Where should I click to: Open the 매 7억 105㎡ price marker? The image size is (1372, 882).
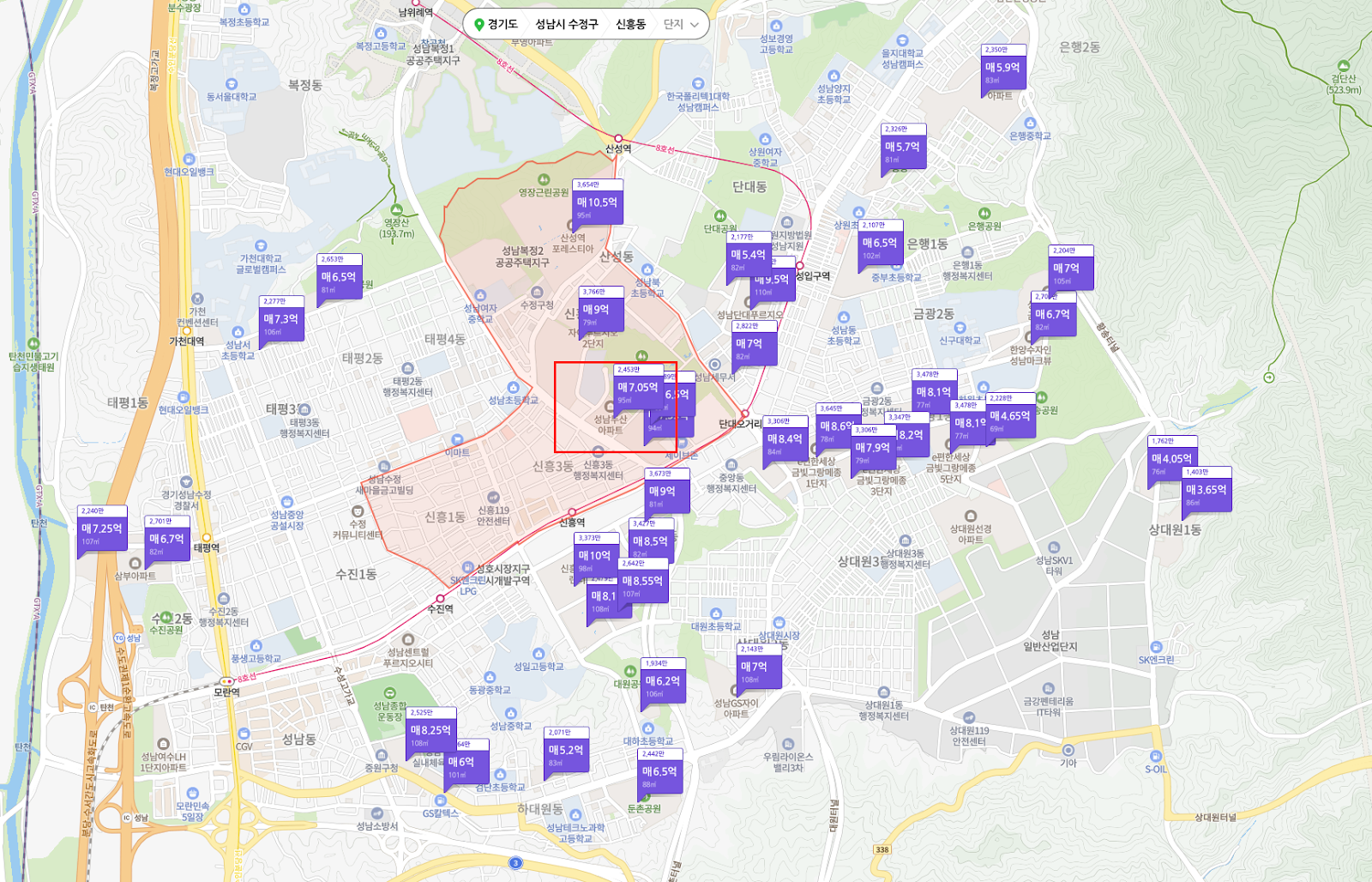[x=1071, y=268]
